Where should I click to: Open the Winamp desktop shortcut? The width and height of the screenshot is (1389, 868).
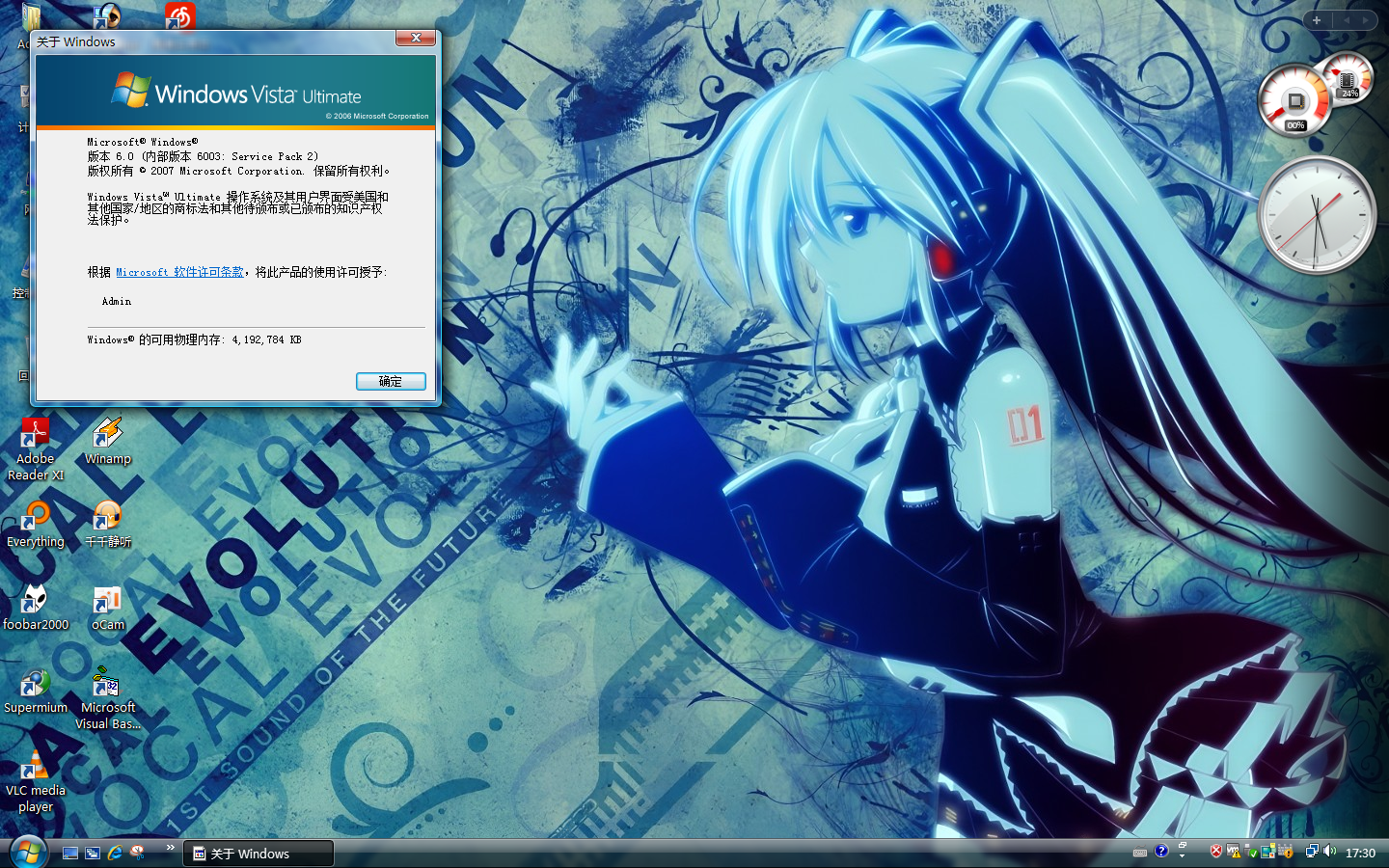[107, 441]
